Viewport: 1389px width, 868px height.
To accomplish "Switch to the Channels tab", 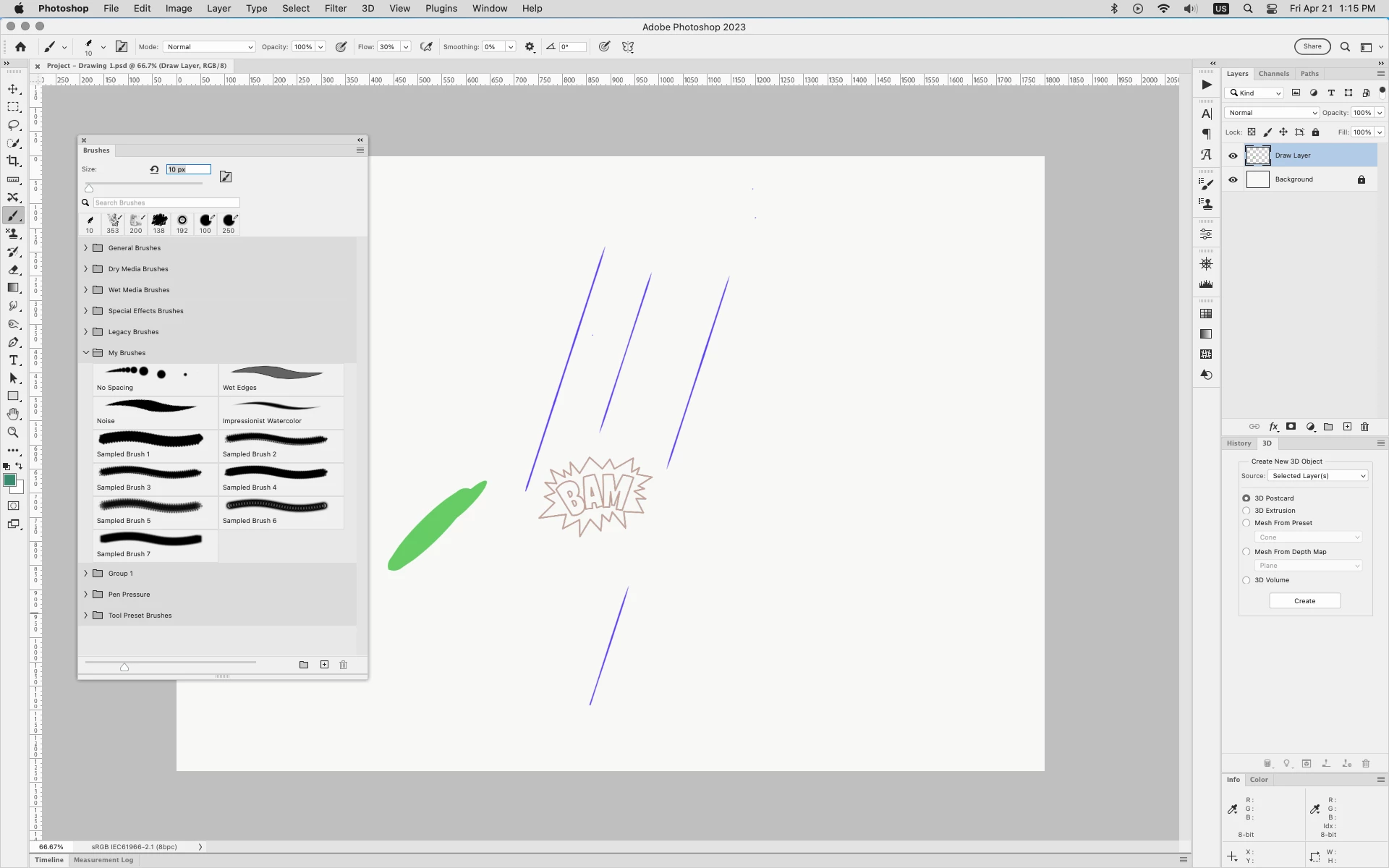I will click(x=1273, y=74).
